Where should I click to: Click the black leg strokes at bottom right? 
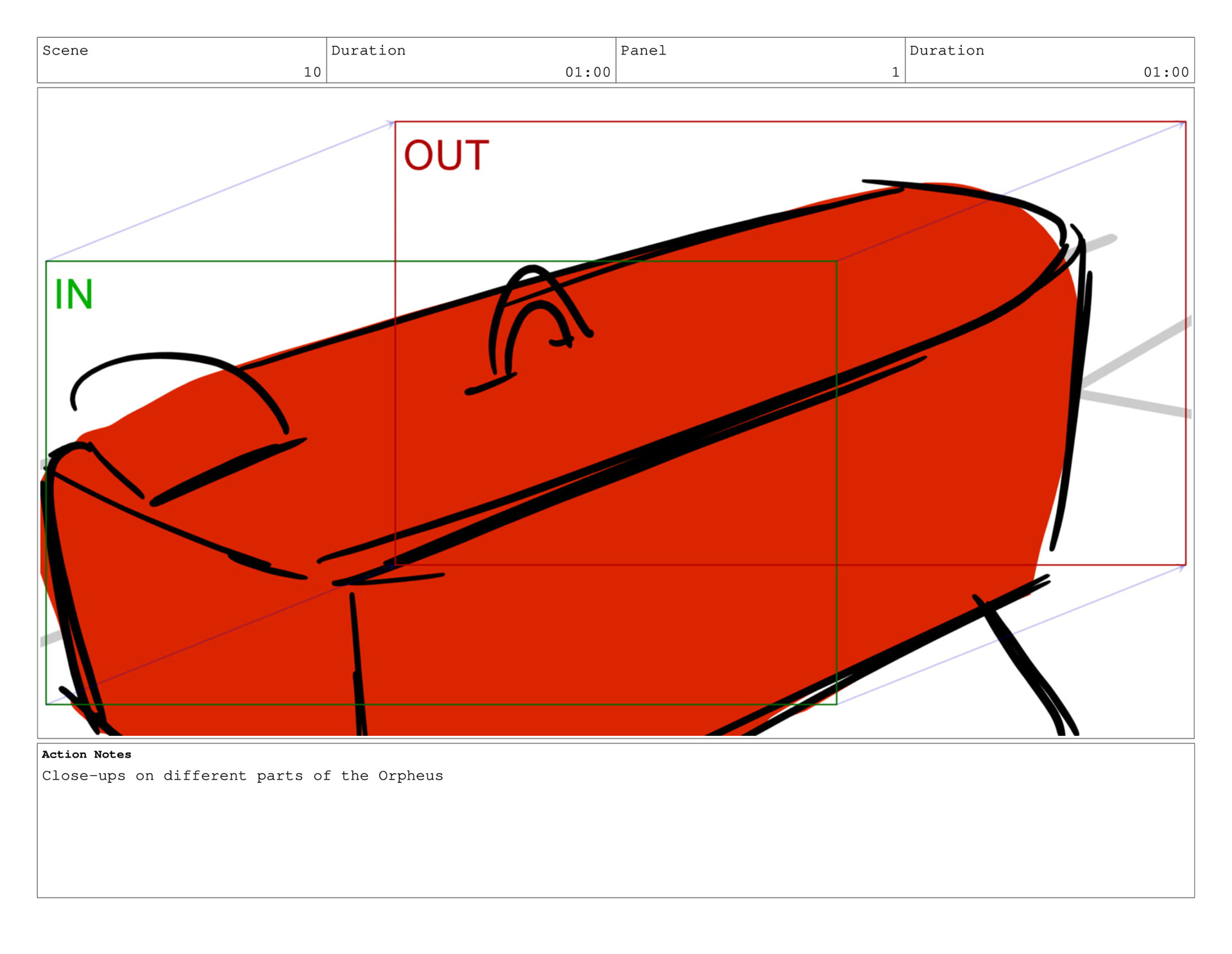[x=1027, y=667]
